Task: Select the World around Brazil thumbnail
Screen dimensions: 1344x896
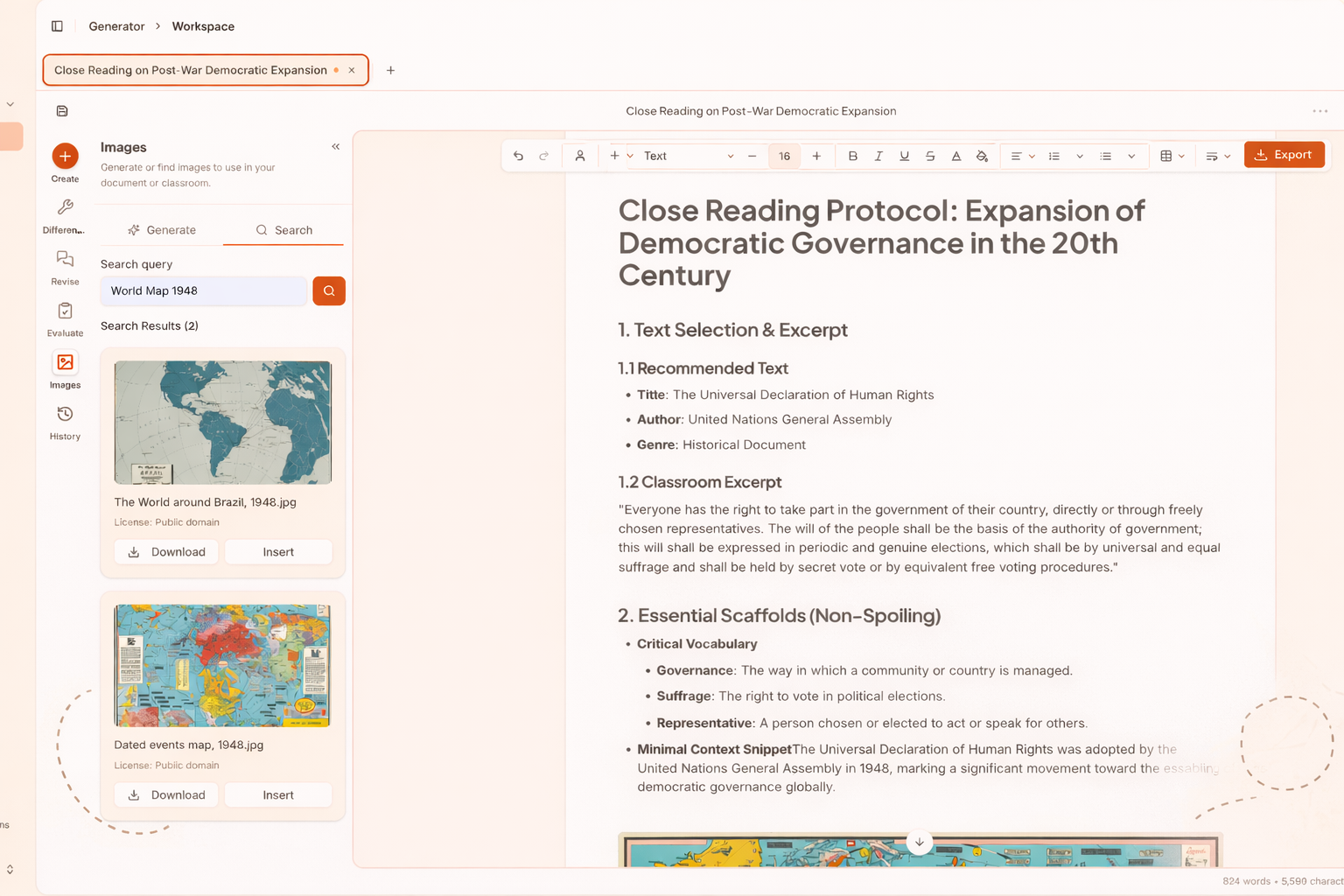Action: 223,423
